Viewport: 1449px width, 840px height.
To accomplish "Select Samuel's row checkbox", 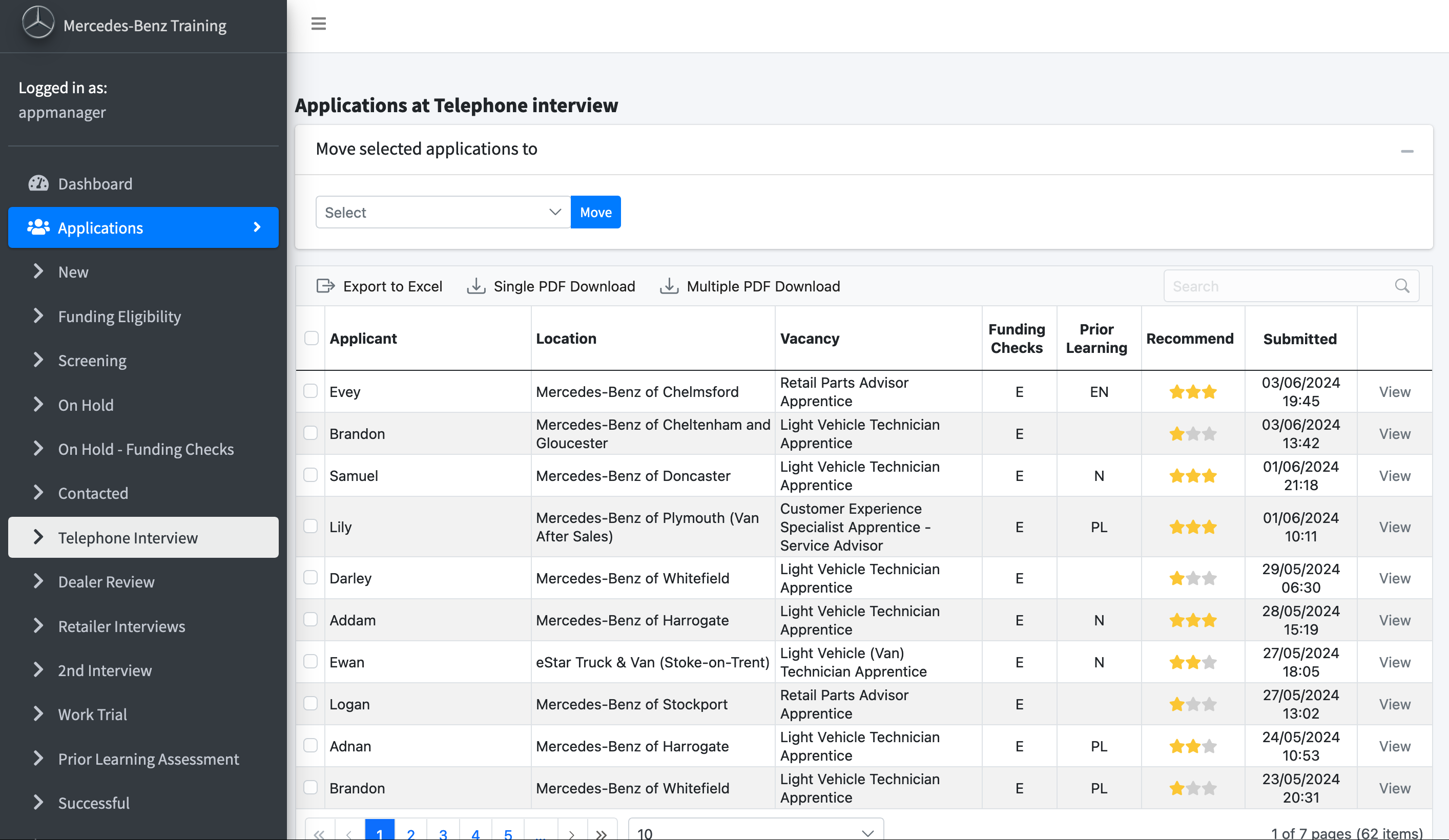I will click(310, 475).
